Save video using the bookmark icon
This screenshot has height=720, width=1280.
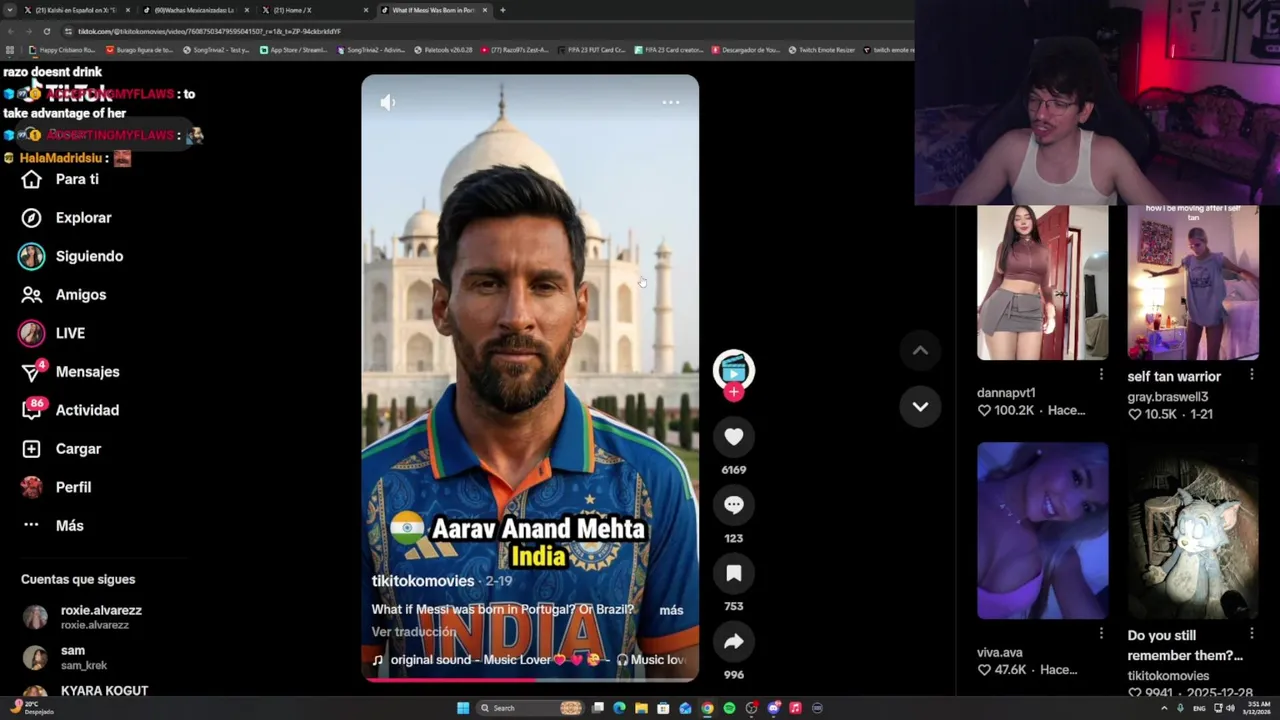(733, 573)
